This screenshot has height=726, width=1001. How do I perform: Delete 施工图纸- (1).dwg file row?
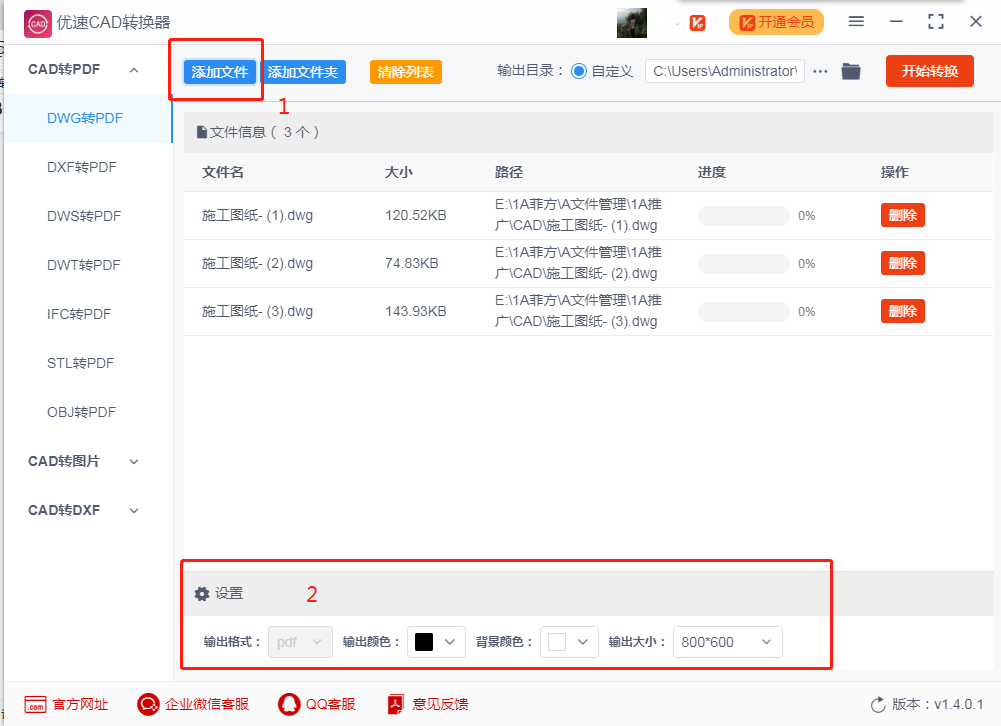click(902, 215)
